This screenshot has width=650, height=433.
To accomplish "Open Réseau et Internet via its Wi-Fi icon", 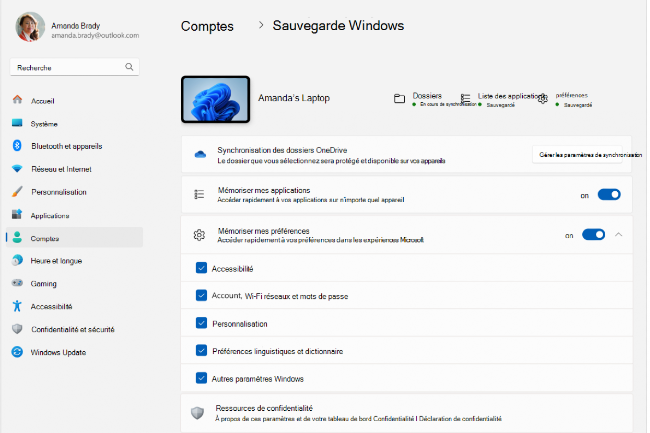I will (x=16, y=169).
